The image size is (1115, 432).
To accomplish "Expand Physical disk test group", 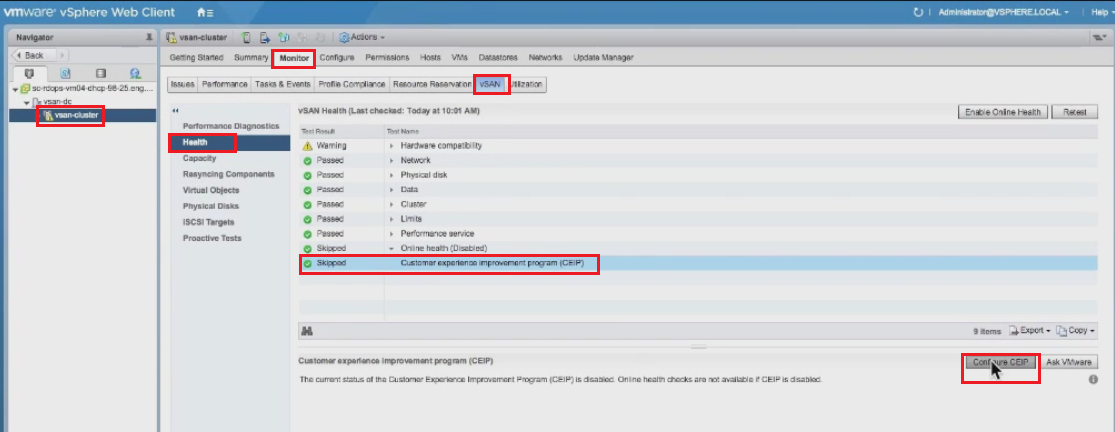I will coord(391,175).
